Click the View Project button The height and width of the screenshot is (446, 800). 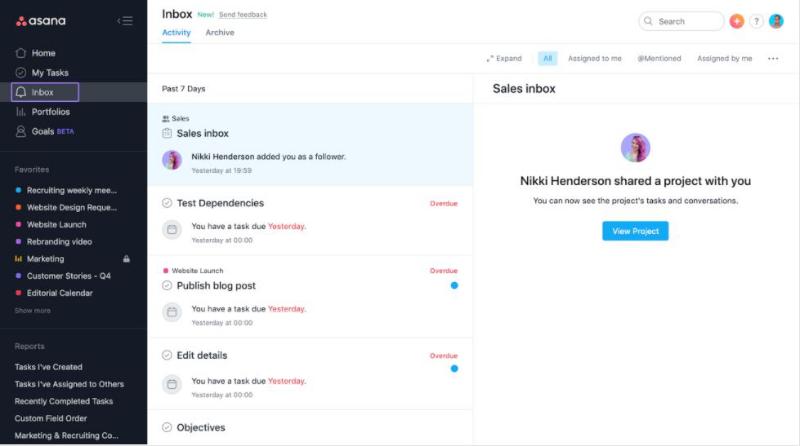pyautogui.click(x=635, y=231)
